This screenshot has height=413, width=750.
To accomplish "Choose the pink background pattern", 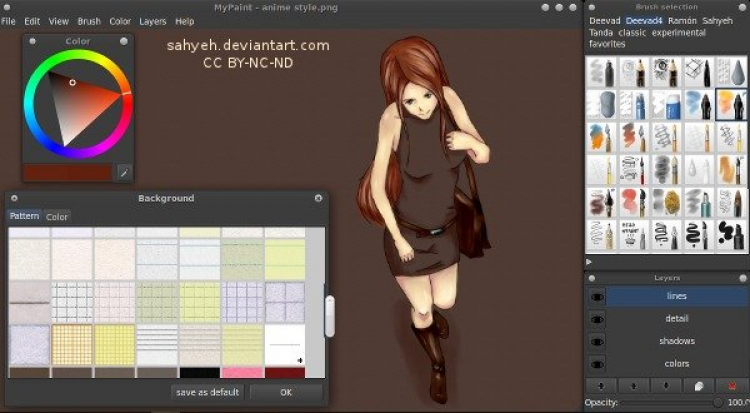I will pos(242,372).
